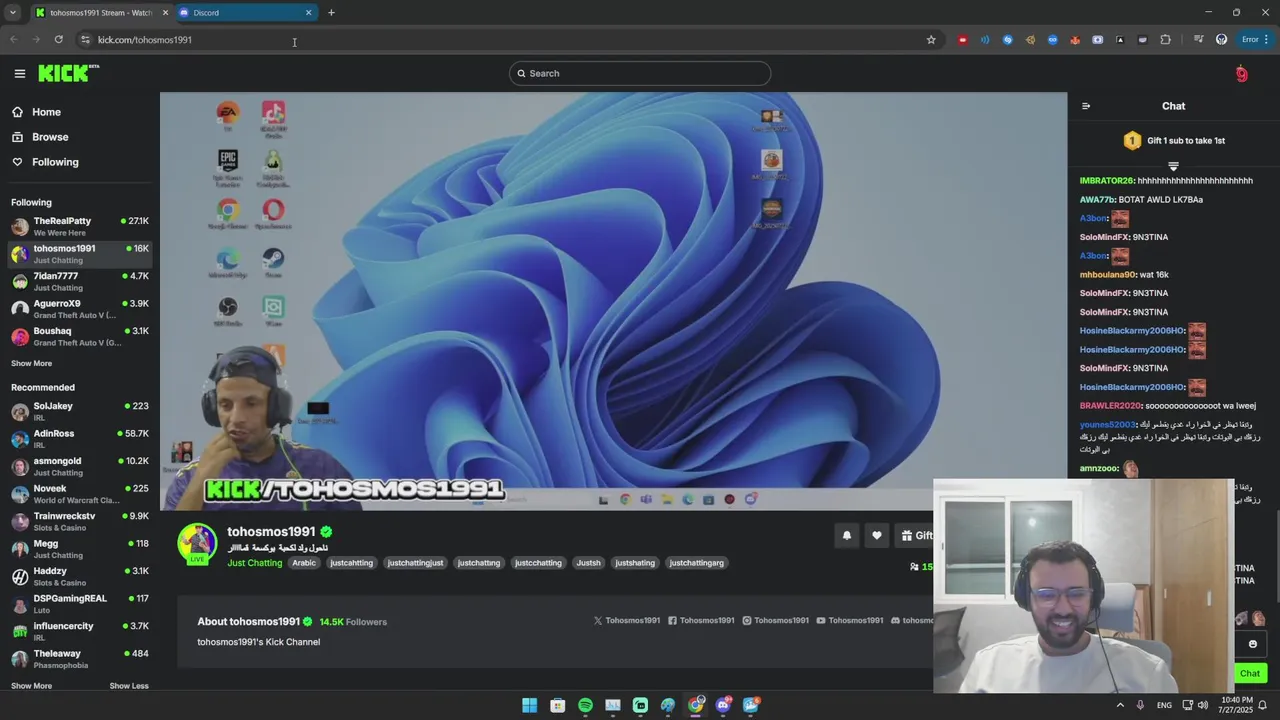Open 7idan7777 channel in sidebar
This screenshot has height=720, width=1280.
[80, 281]
